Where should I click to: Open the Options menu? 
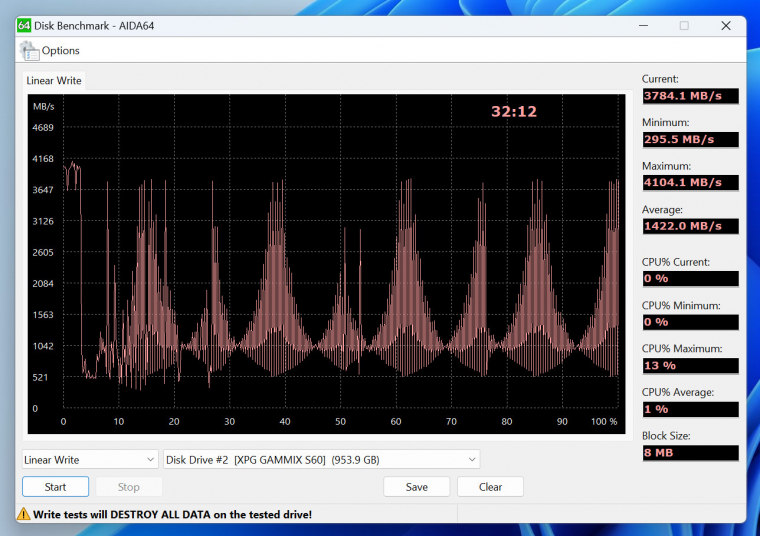point(60,50)
